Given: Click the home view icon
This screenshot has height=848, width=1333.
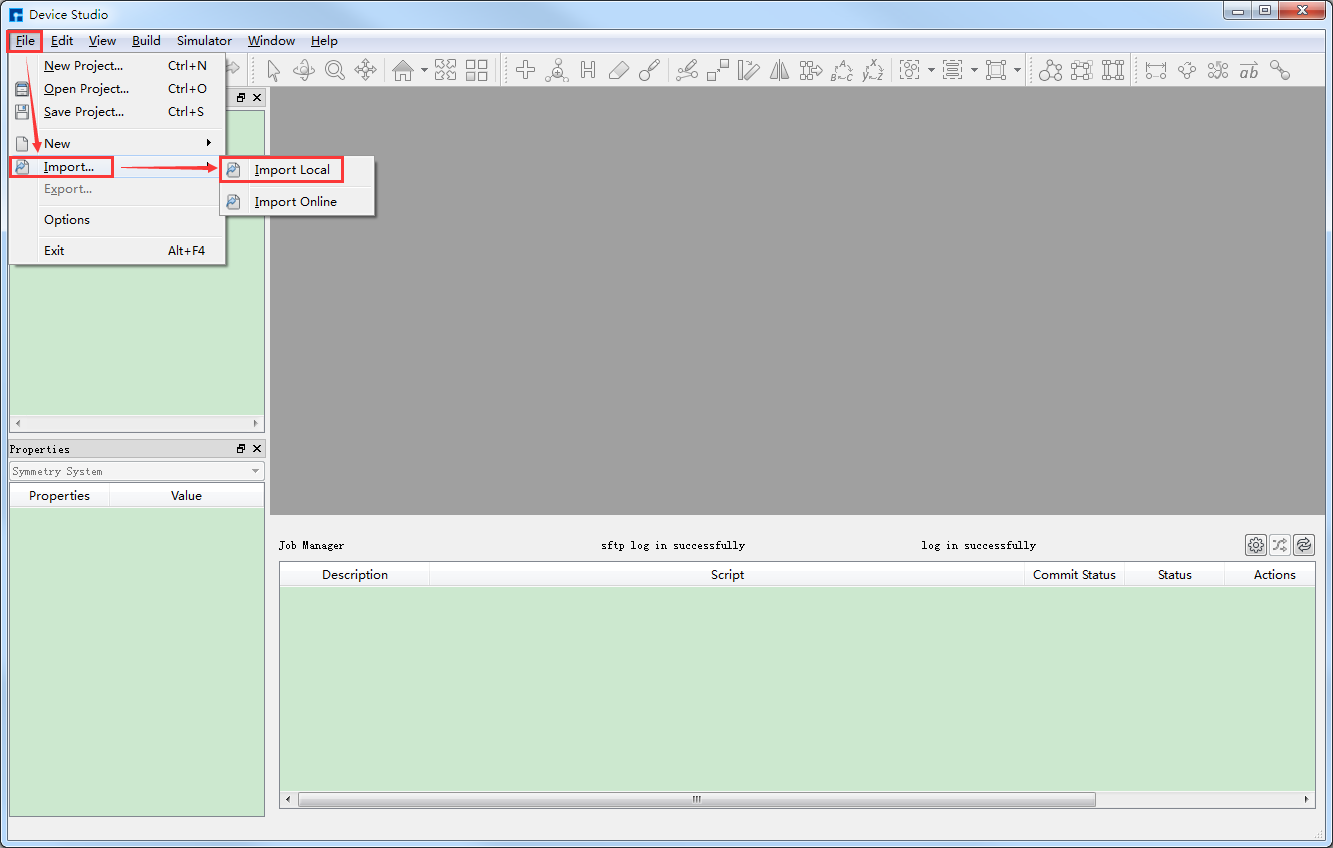Looking at the screenshot, I should pos(402,70).
